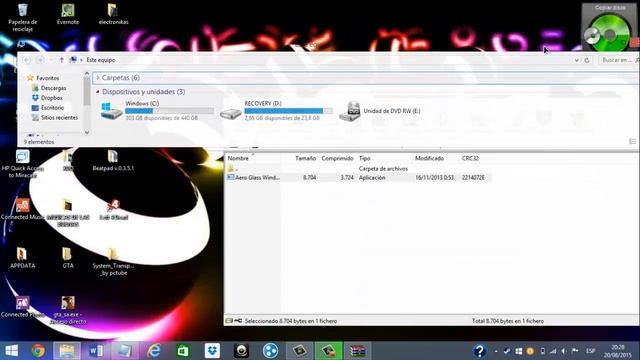Open the Beatpad v.0.3.5.1 folder

tap(113, 160)
